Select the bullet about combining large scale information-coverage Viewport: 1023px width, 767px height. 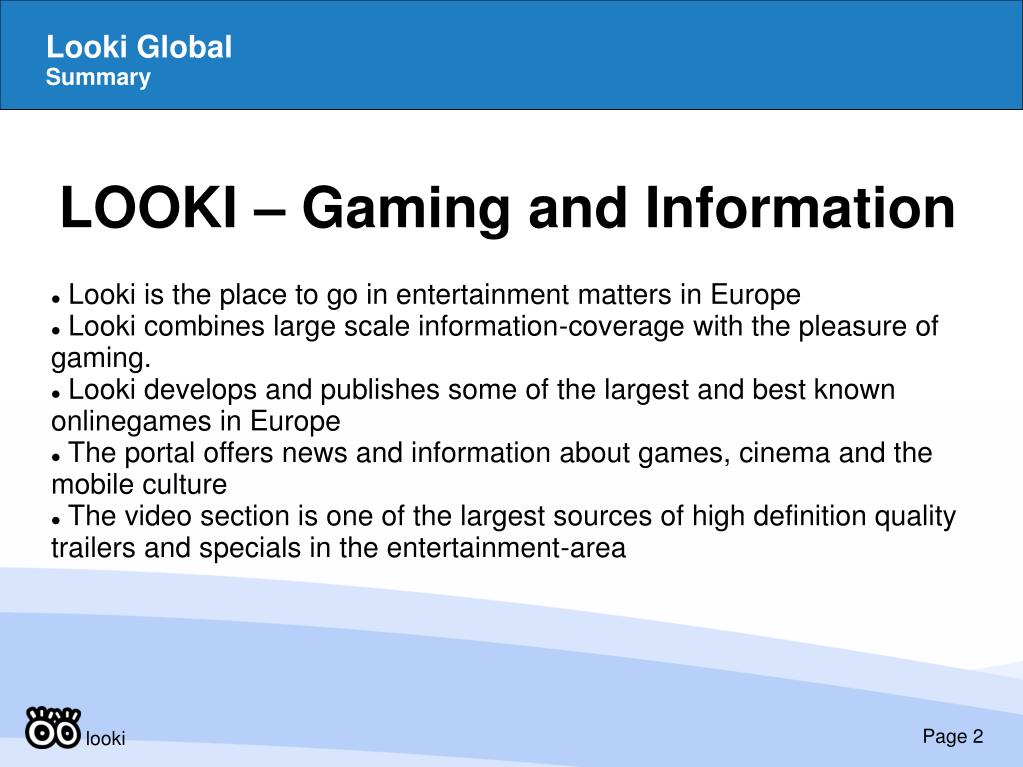(495, 342)
